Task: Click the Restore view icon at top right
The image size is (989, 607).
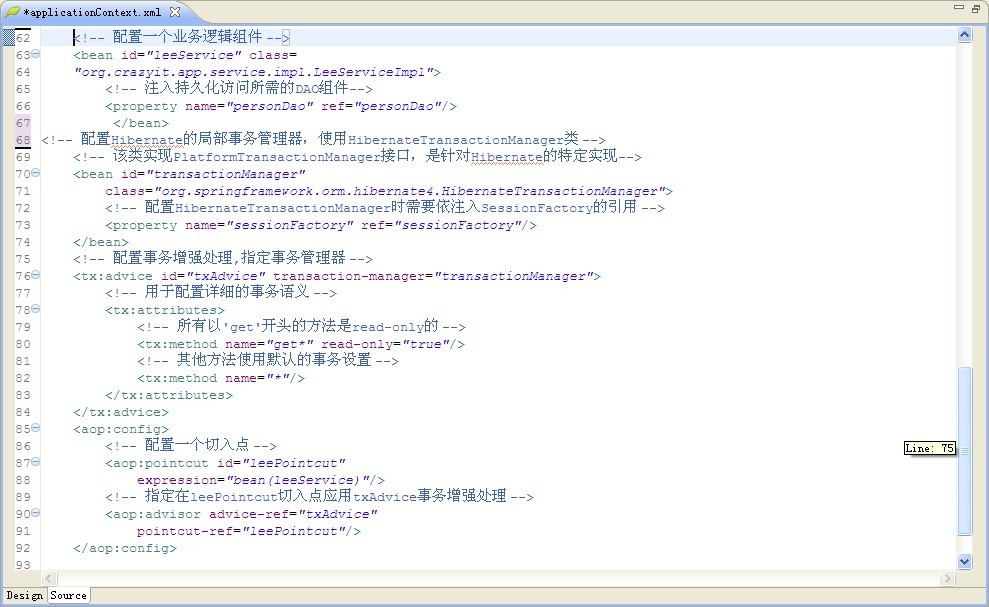Action: 977,8
